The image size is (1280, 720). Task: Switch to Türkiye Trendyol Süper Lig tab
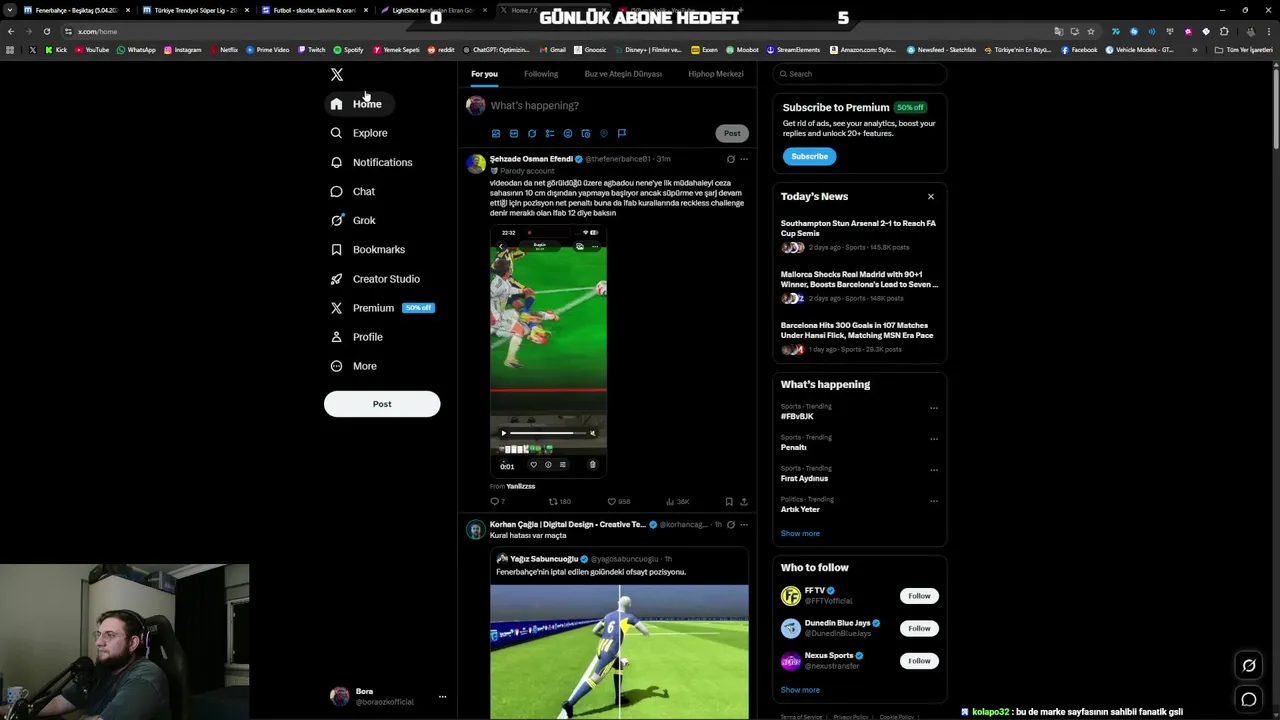pos(190,10)
